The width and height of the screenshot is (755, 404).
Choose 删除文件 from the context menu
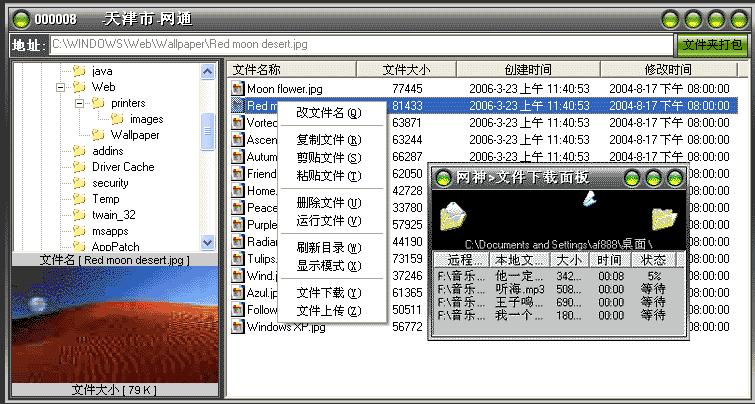coord(328,203)
